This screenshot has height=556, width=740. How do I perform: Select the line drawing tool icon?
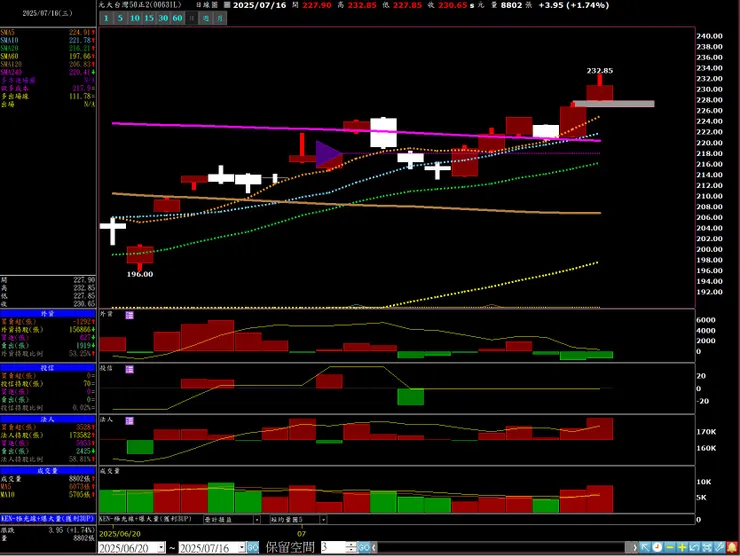click(719, 547)
